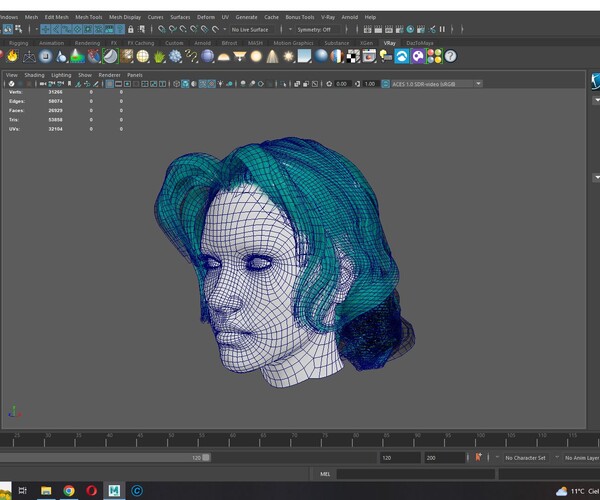The image size is (600, 500).
Task: Click the V-Ray light lister bulb icon
Action: (386, 56)
